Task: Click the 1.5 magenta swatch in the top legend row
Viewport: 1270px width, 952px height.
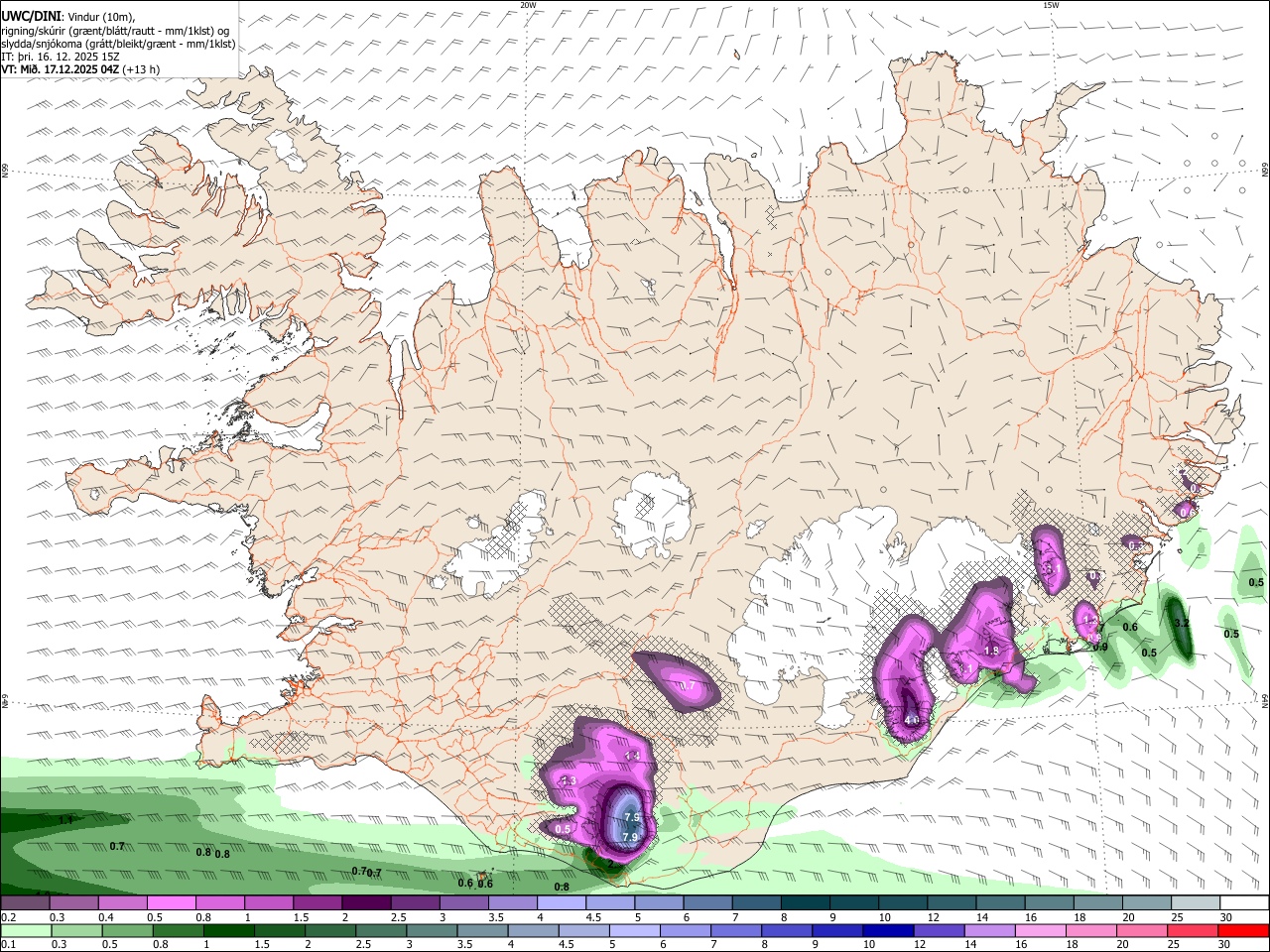Action: (317, 903)
